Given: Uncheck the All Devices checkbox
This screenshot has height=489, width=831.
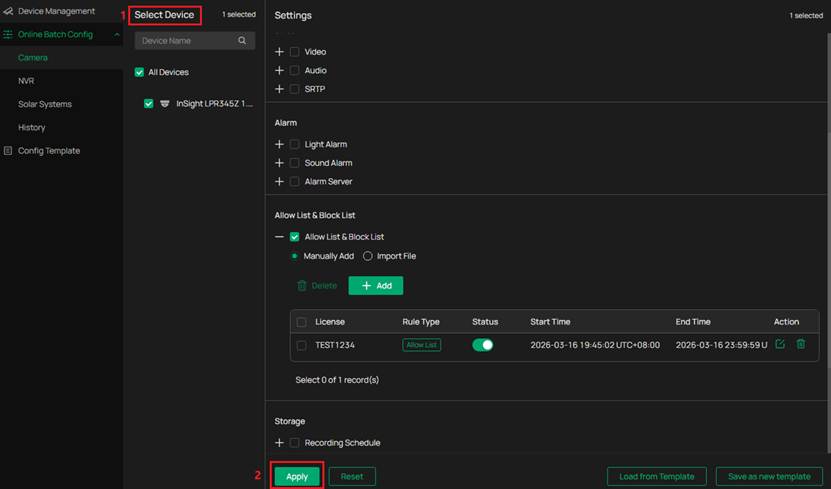Looking at the screenshot, I should pyautogui.click(x=140, y=73).
